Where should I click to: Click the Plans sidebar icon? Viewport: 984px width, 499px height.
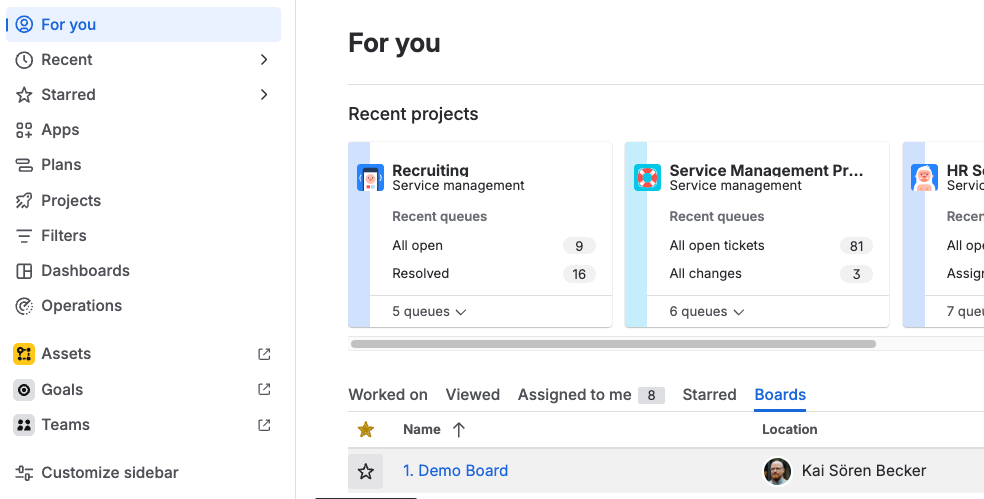click(x=24, y=165)
